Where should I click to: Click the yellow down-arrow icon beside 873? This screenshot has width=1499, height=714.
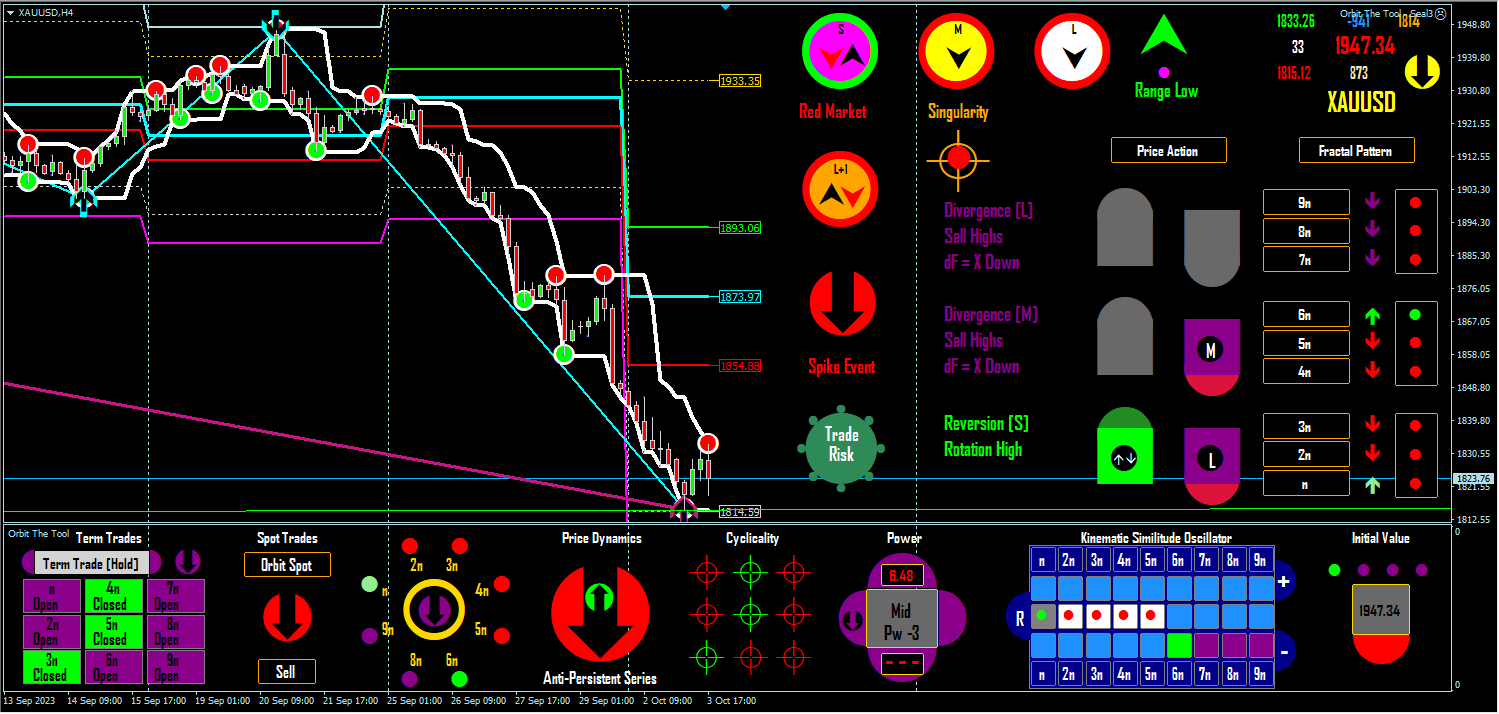[1421, 72]
